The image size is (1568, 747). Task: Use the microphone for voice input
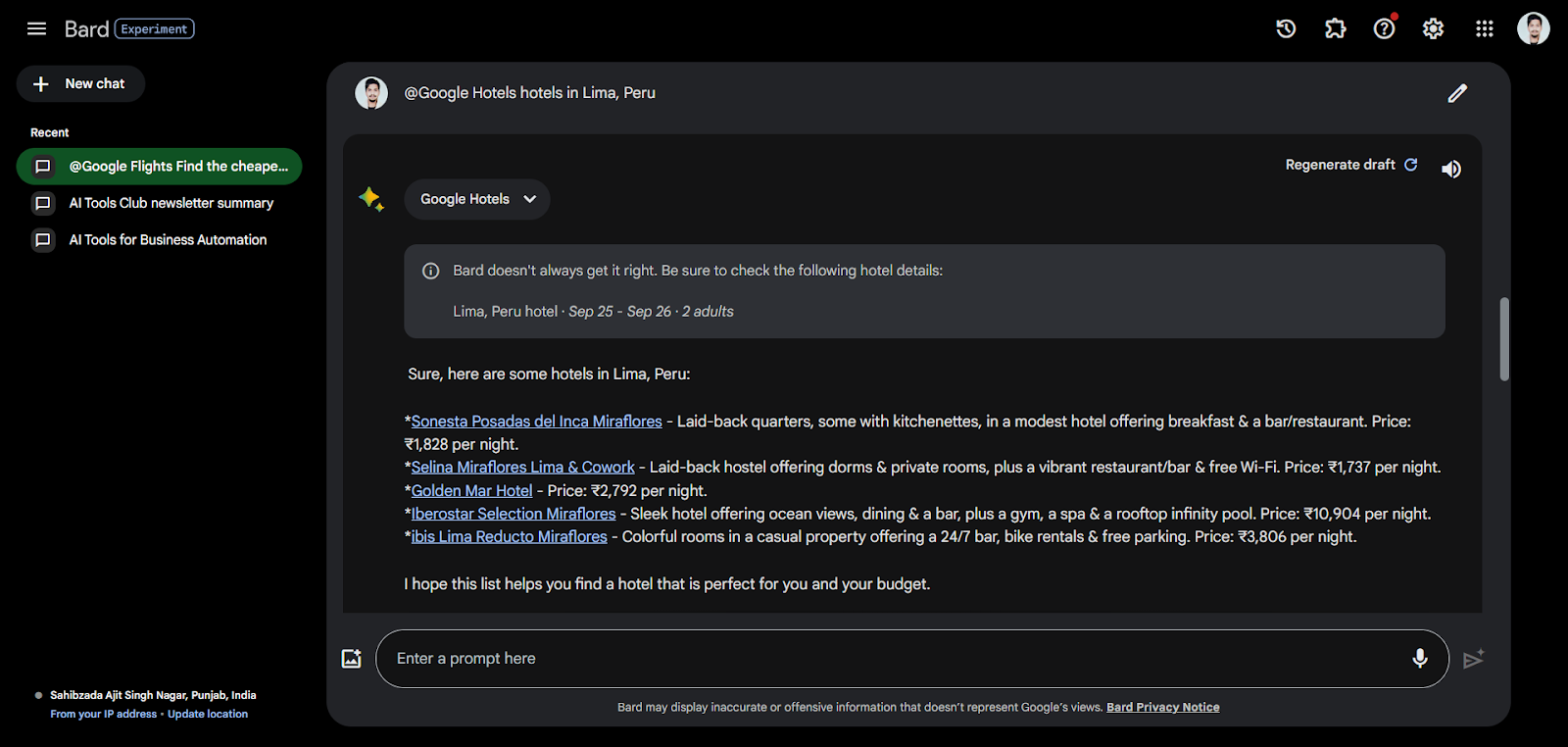pos(1419,659)
